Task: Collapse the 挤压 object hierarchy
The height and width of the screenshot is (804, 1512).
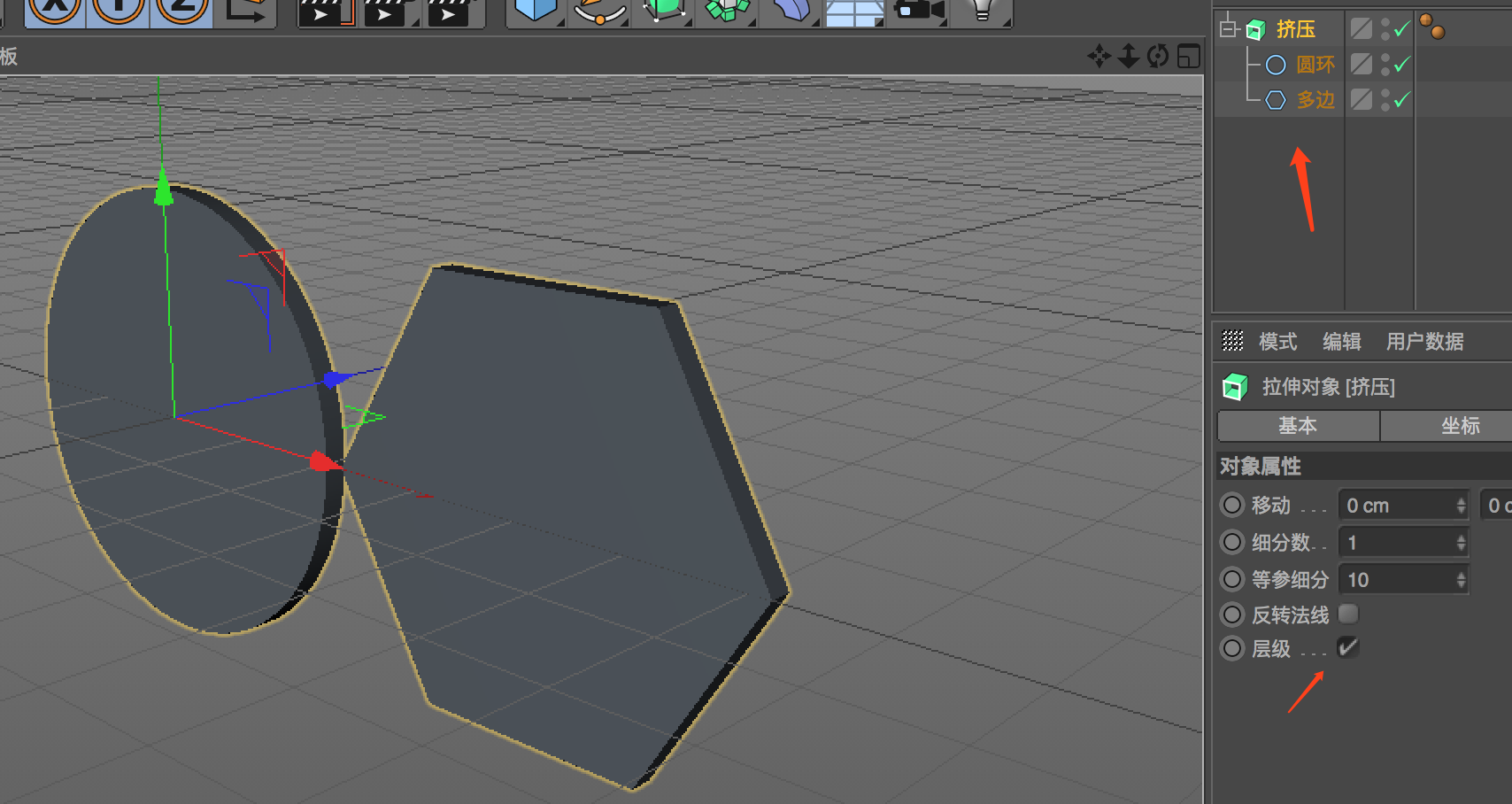Action: 1228,29
